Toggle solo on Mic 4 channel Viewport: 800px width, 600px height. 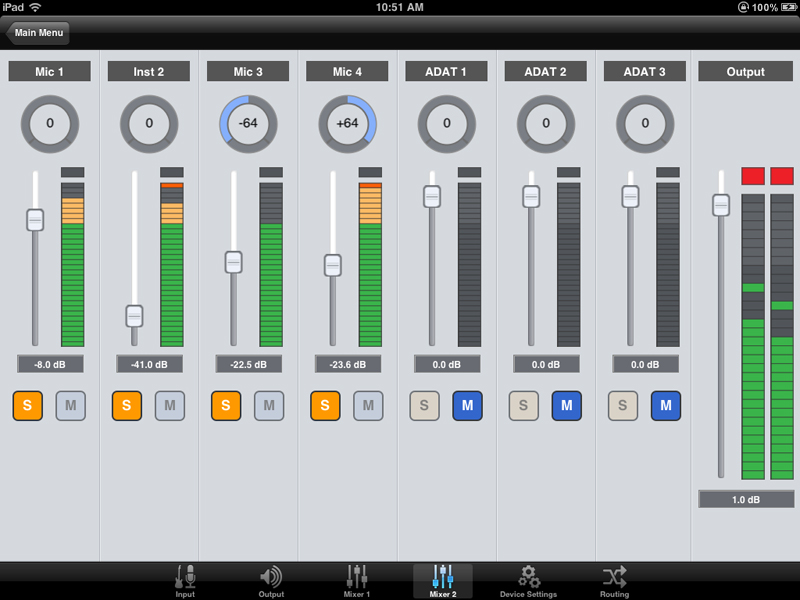325,406
